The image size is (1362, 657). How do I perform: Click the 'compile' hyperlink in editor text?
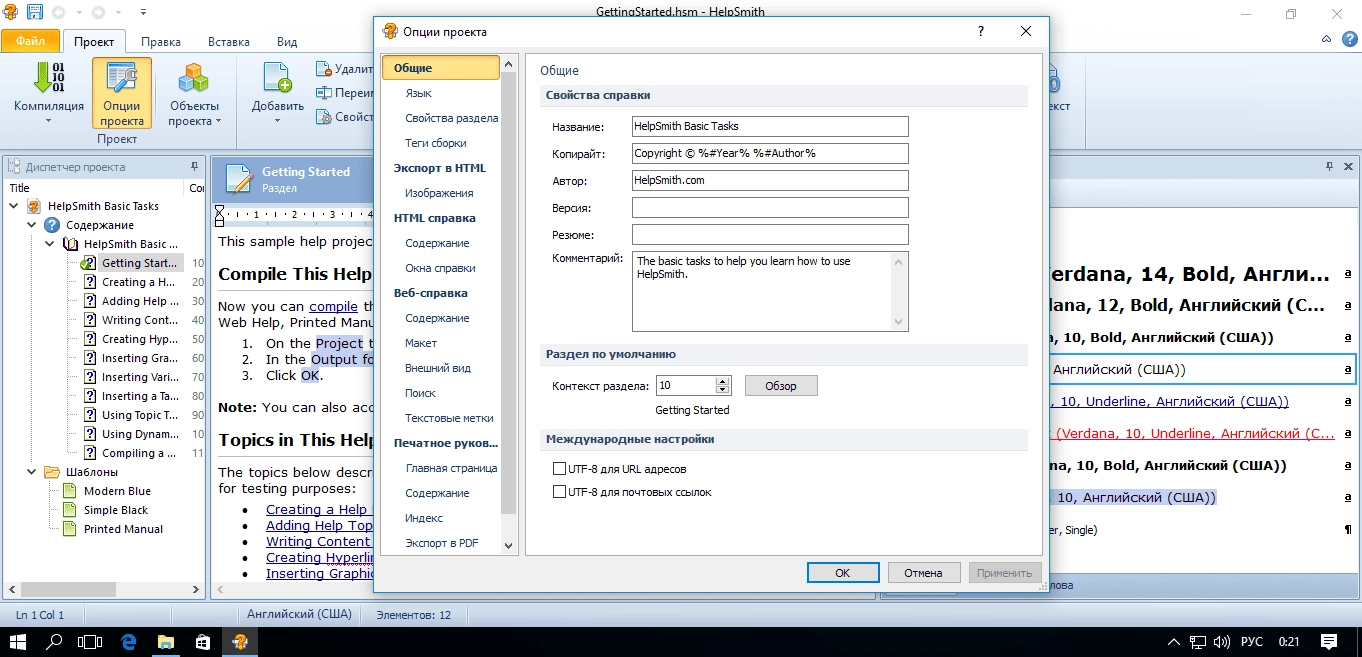click(x=334, y=307)
